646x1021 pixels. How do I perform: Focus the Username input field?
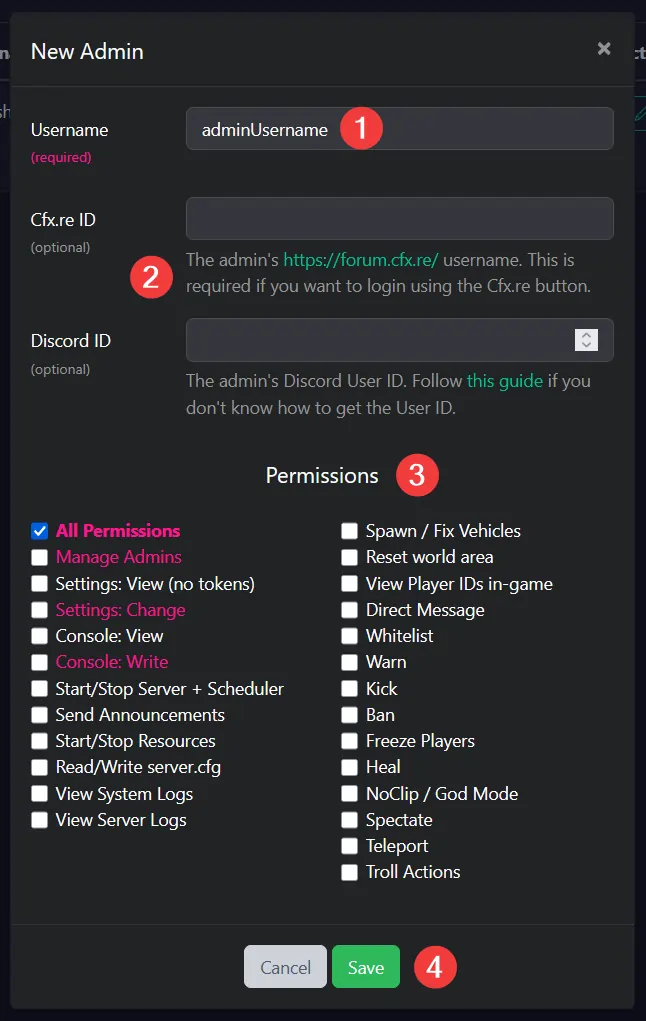tap(400, 129)
